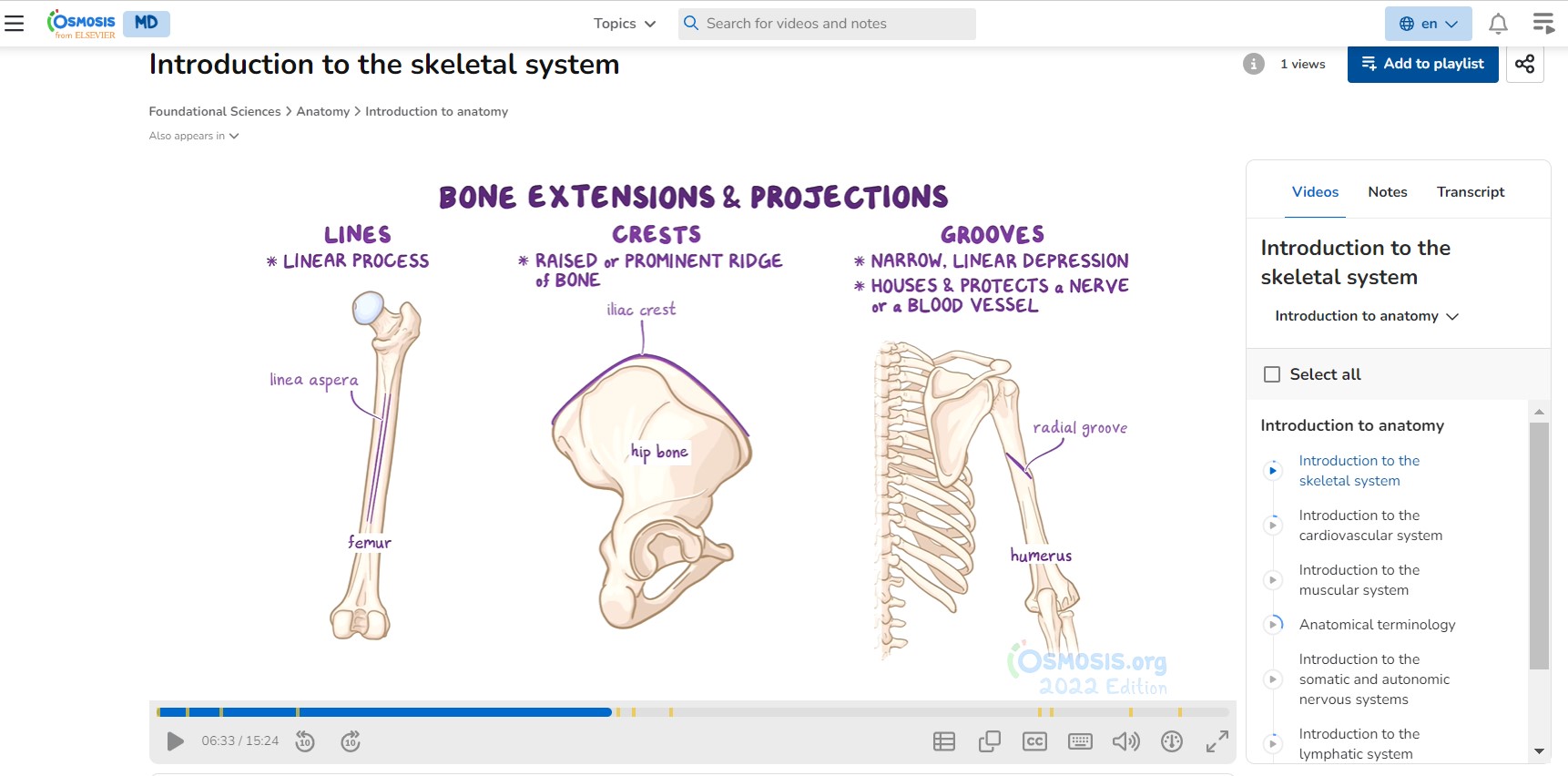Open 'Introduction to the cardiovascular system' video
This screenshot has width=1568, height=776.
tap(1369, 526)
